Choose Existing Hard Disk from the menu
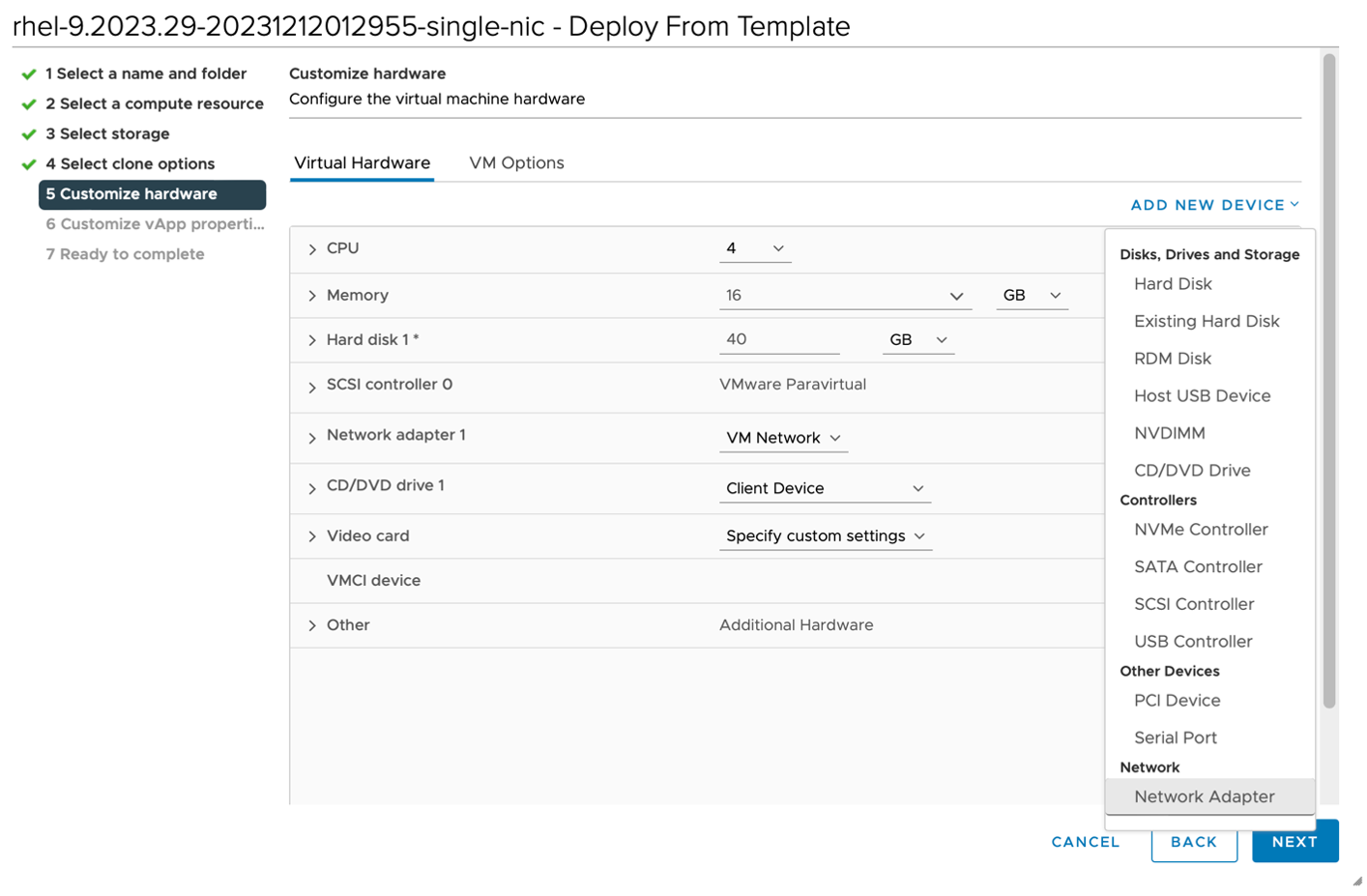Screen dimensions: 1367x896 pyautogui.click(x=1207, y=321)
